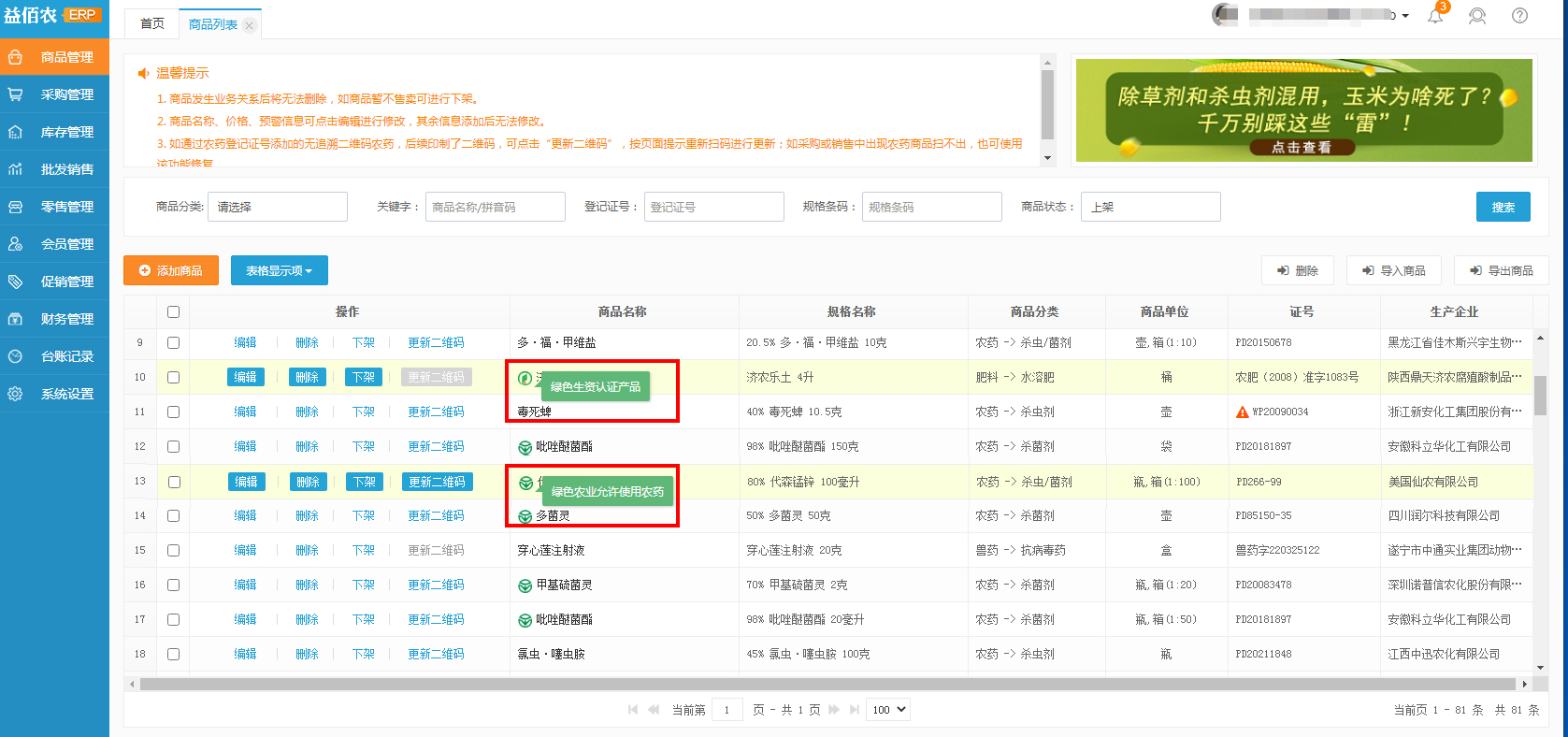The height and width of the screenshot is (737, 1568).
Task: Click the notification bell icon
Action: [1435, 16]
